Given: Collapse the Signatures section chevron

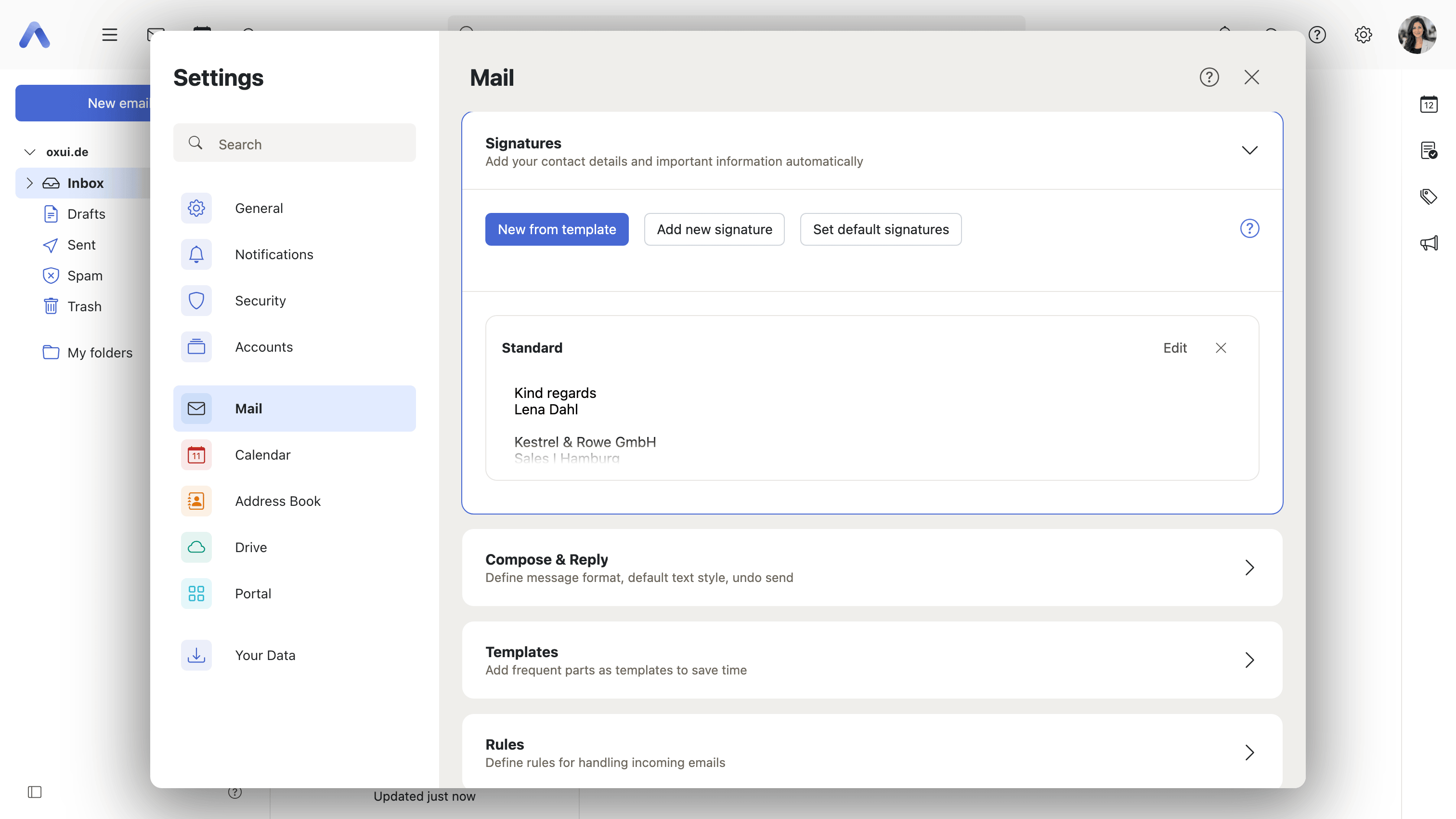Looking at the screenshot, I should 1249,150.
